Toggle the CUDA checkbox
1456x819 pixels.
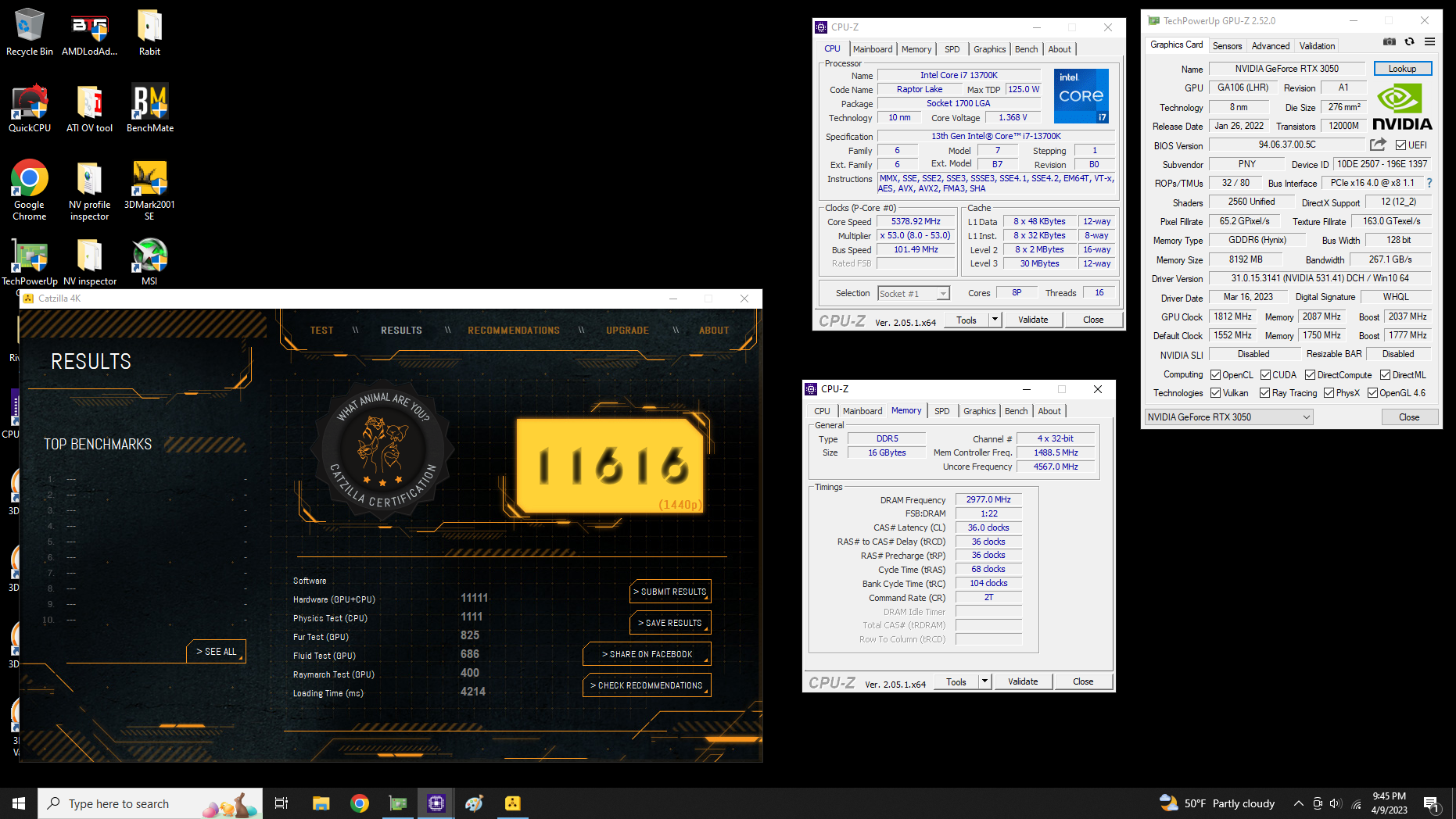point(1265,375)
